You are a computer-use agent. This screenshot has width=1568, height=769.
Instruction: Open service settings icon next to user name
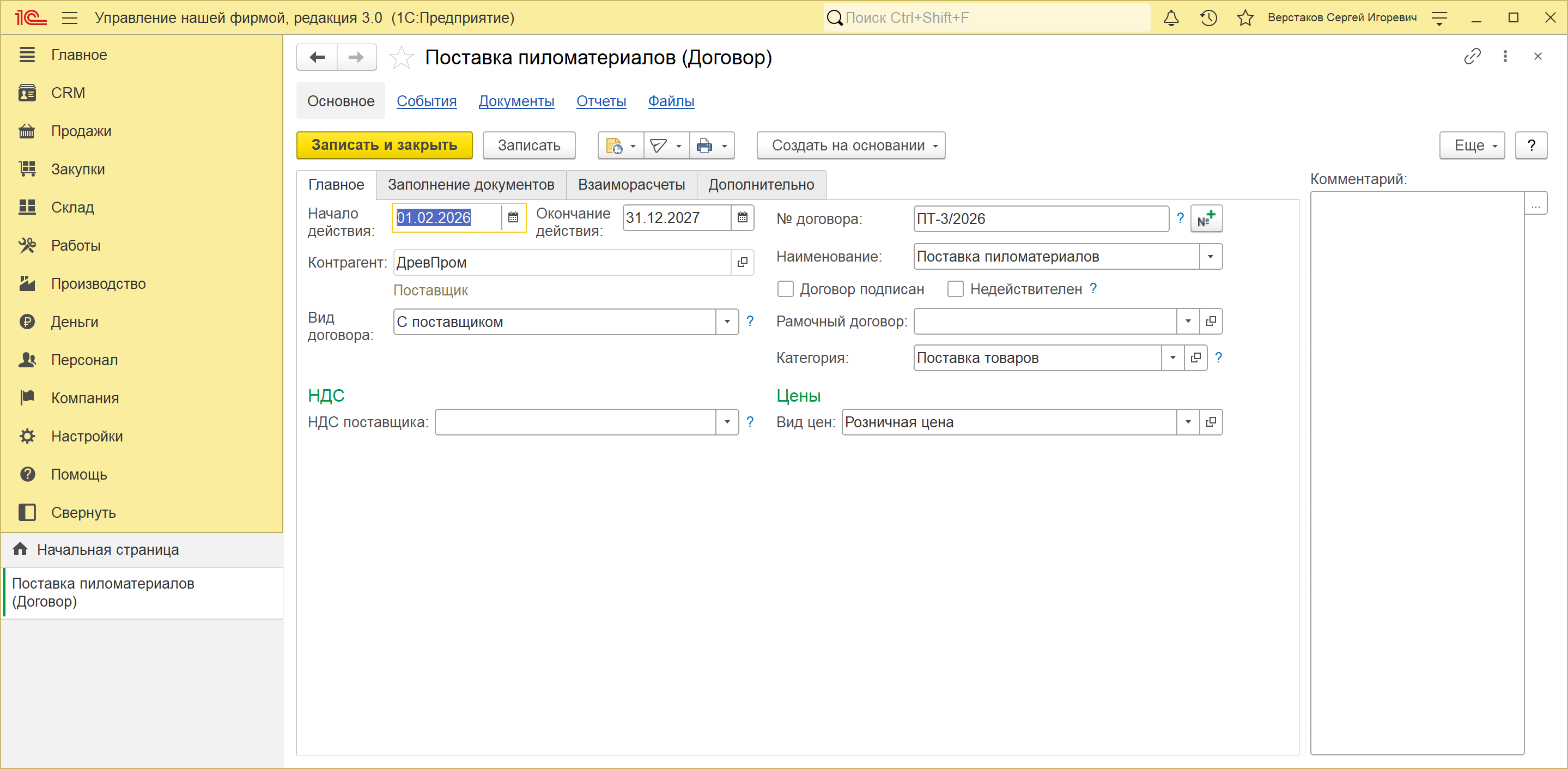point(1439,17)
